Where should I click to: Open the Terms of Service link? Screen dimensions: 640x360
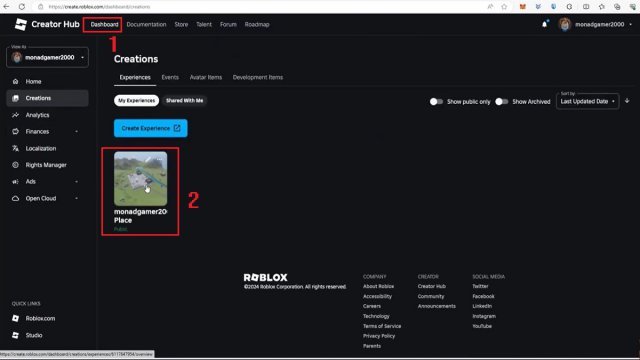click(382, 326)
